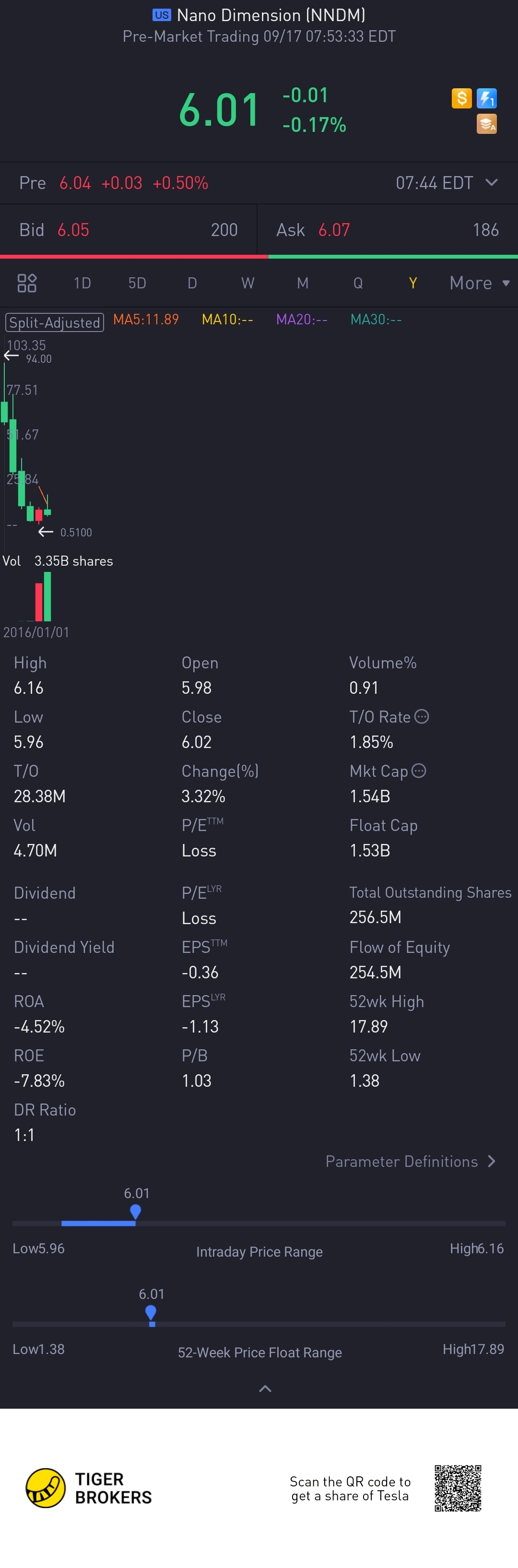518x1568 pixels.
Task: Tap the yellow dollar sign badge icon
Action: [461, 98]
